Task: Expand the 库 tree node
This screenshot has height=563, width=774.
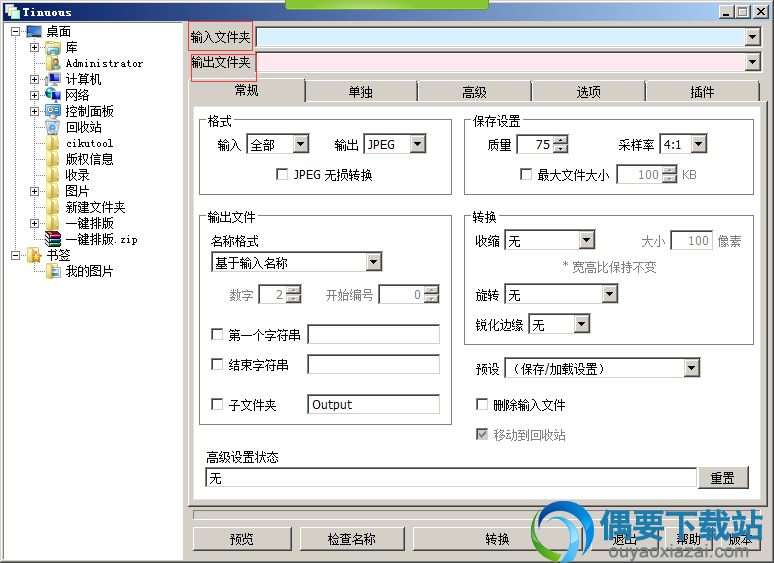Action: (x=34, y=48)
